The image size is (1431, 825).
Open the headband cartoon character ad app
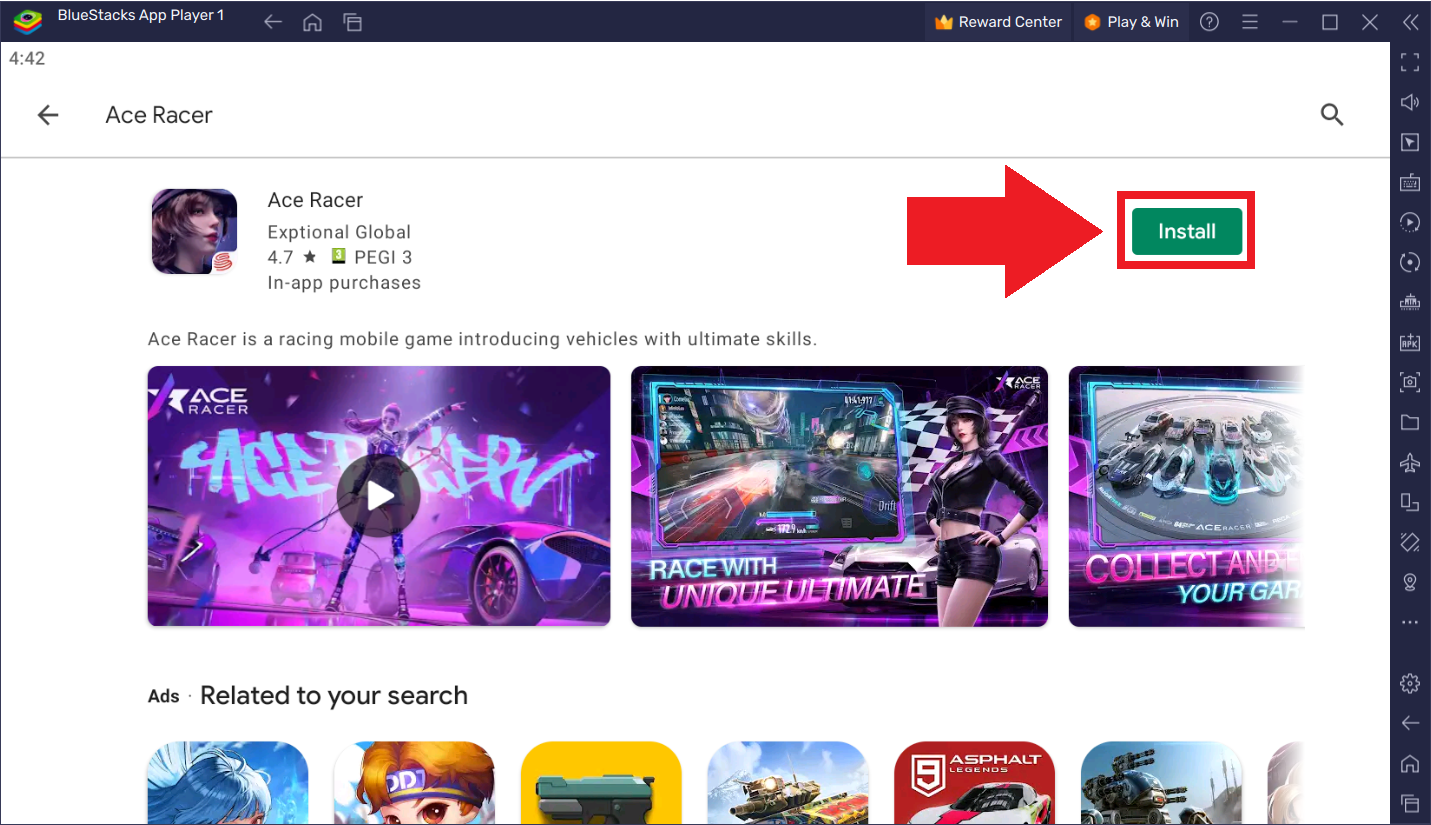coord(414,783)
